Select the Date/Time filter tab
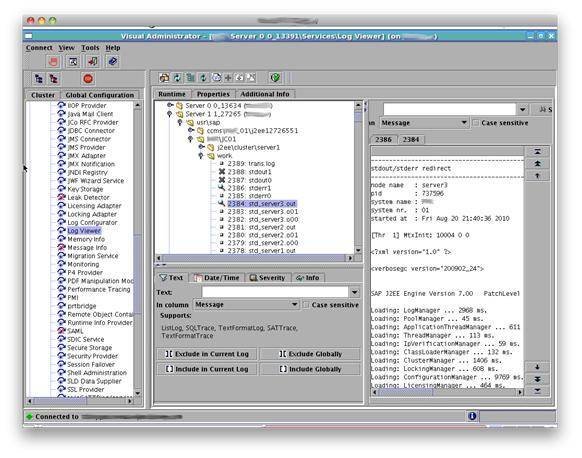582x458 pixels. coord(217,278)
